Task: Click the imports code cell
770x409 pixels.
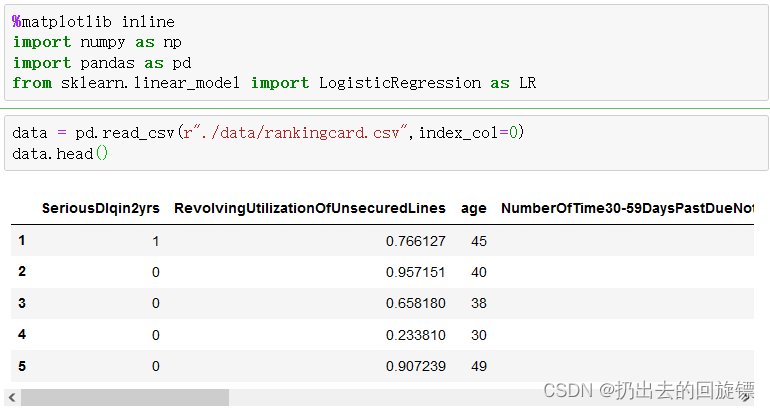Action: point(386,53)
